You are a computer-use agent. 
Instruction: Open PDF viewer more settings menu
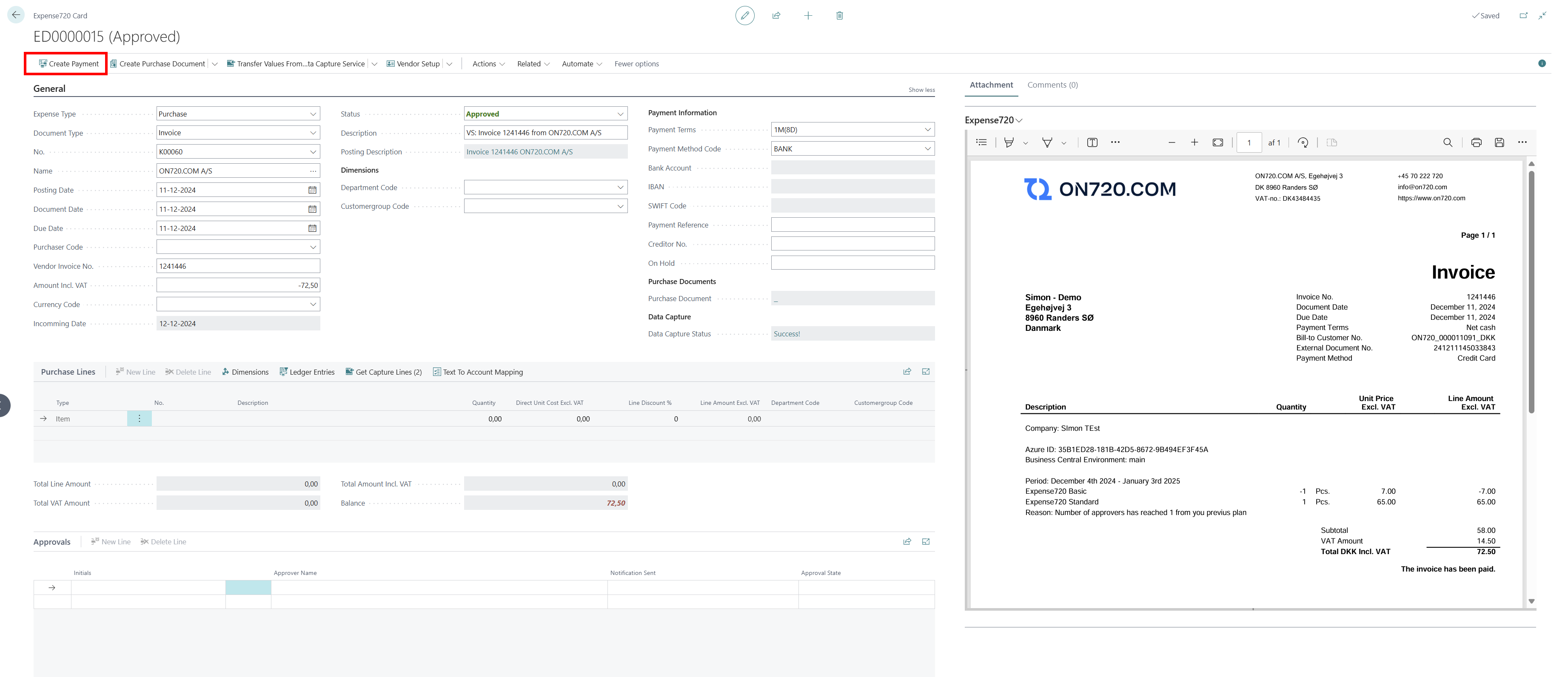pyautogui.click(x=1522, y=142)
